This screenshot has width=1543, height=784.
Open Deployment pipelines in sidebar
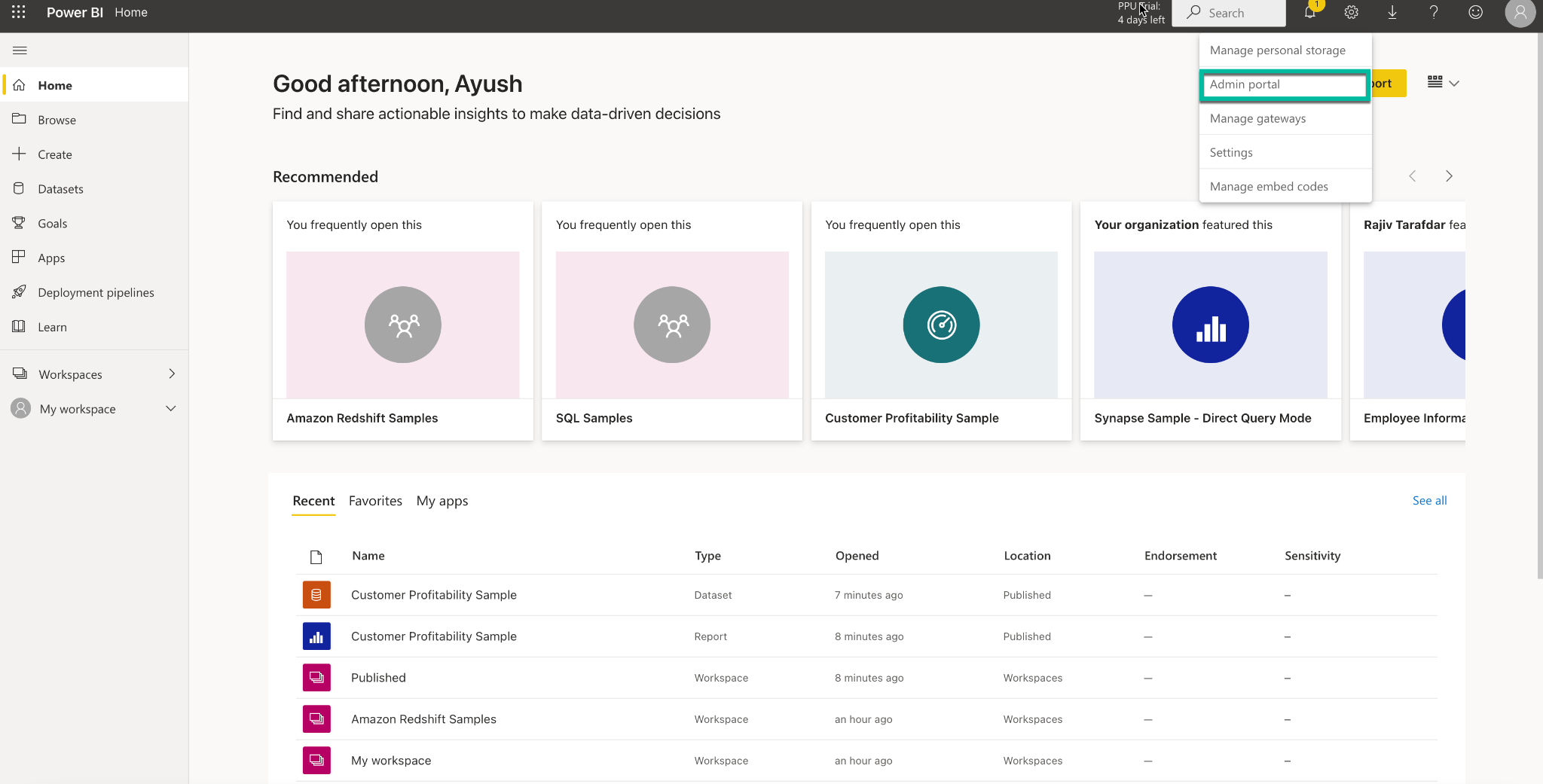(94, 293)
